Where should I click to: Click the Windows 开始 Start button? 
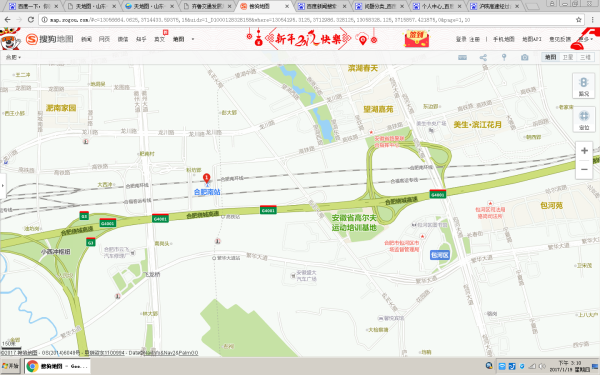pos(10,366)
